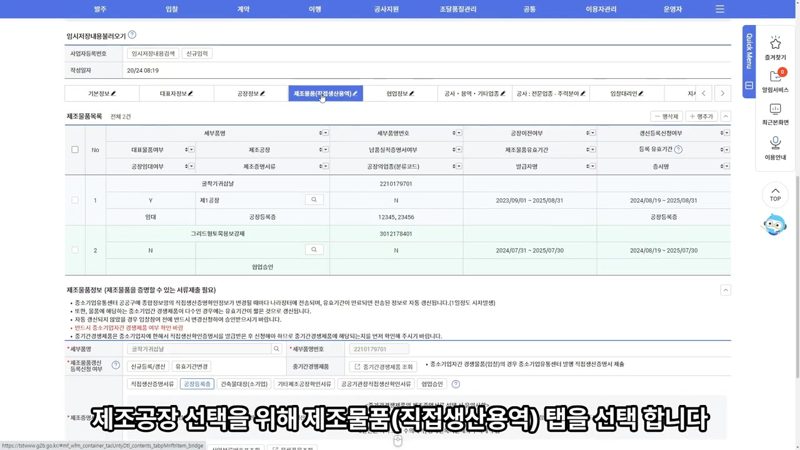The image size is (800, 450).
Task: Open the 계약 top menu
Action: (243, 9)
